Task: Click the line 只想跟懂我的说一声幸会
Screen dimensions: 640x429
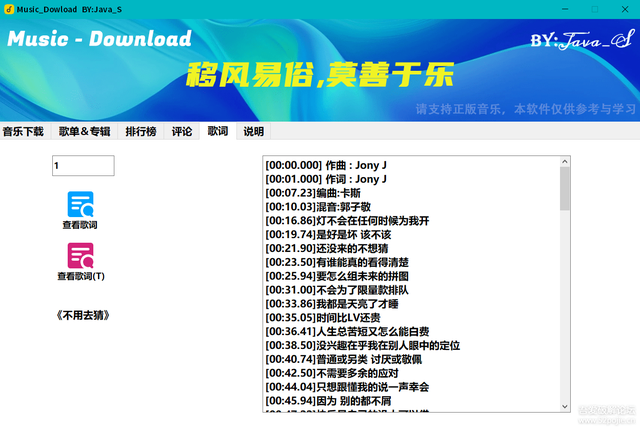Action: click(x=347, y=387)
